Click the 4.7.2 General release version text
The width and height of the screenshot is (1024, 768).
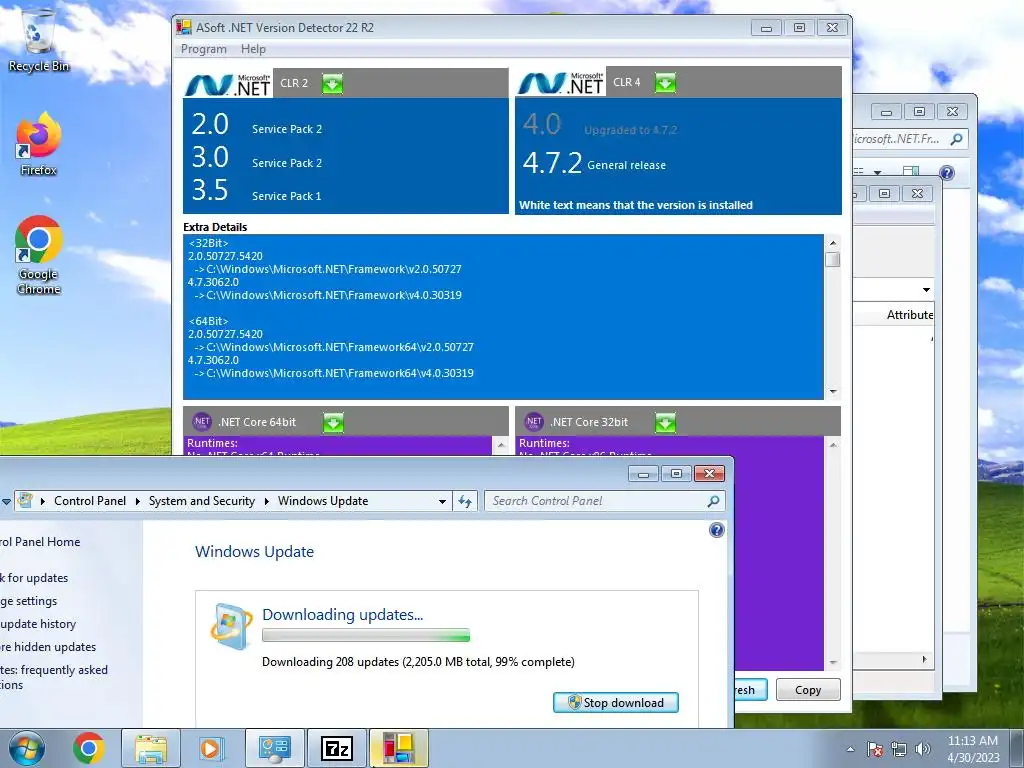point(594,163)
